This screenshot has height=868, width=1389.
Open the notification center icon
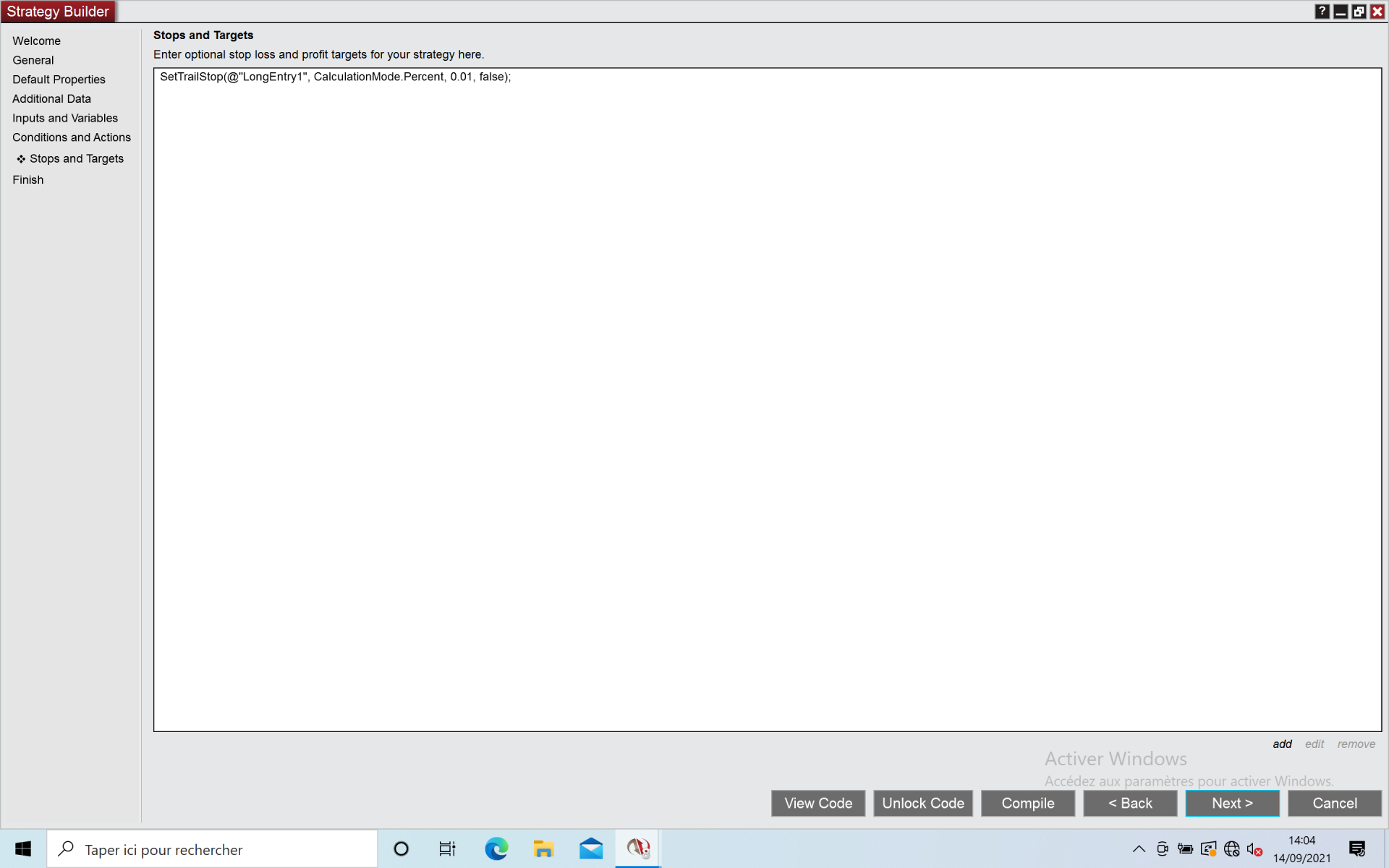click(x=1357, y=848)
